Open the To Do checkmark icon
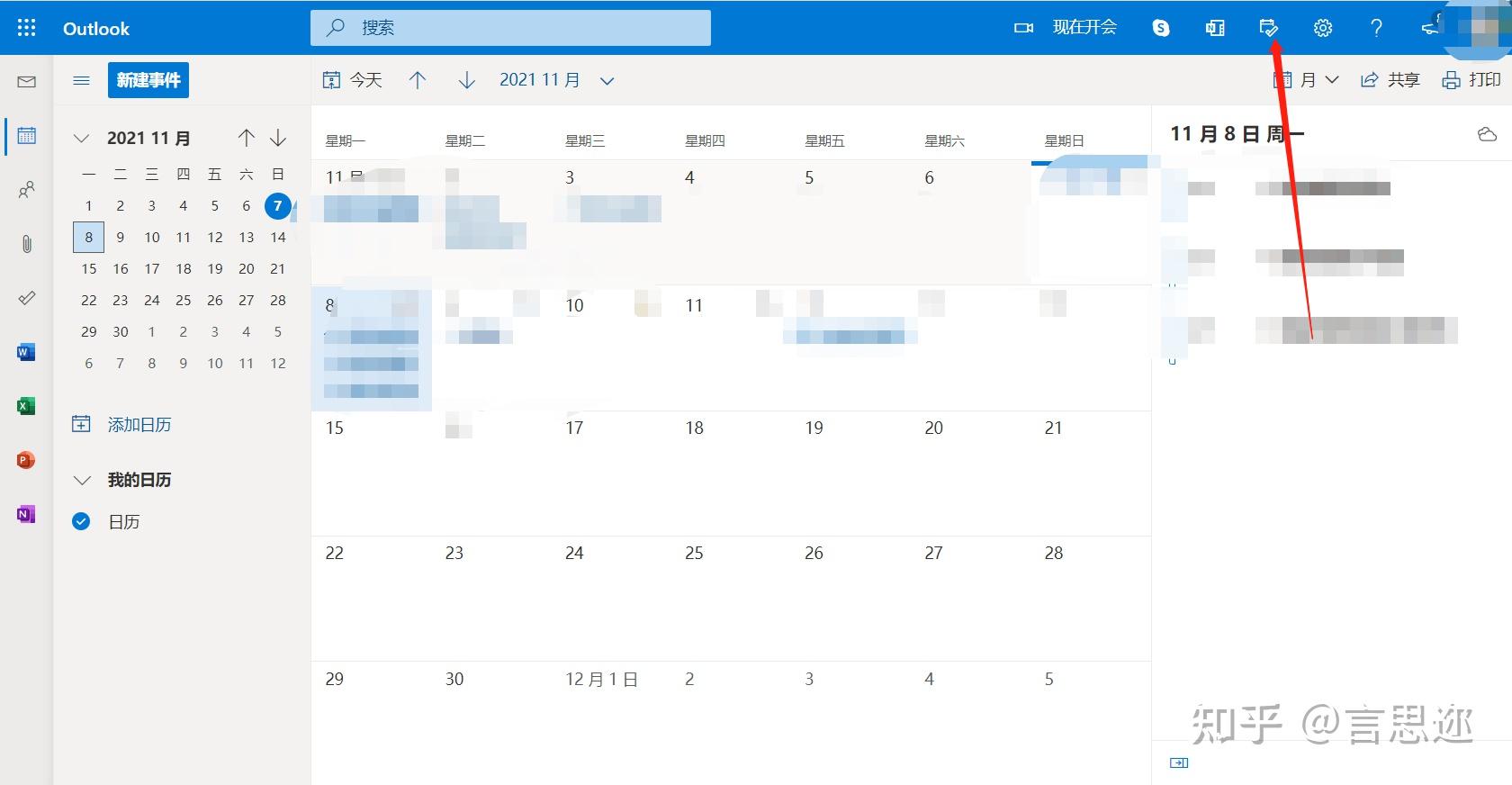The image size is (1512, 785). point(27,298)
